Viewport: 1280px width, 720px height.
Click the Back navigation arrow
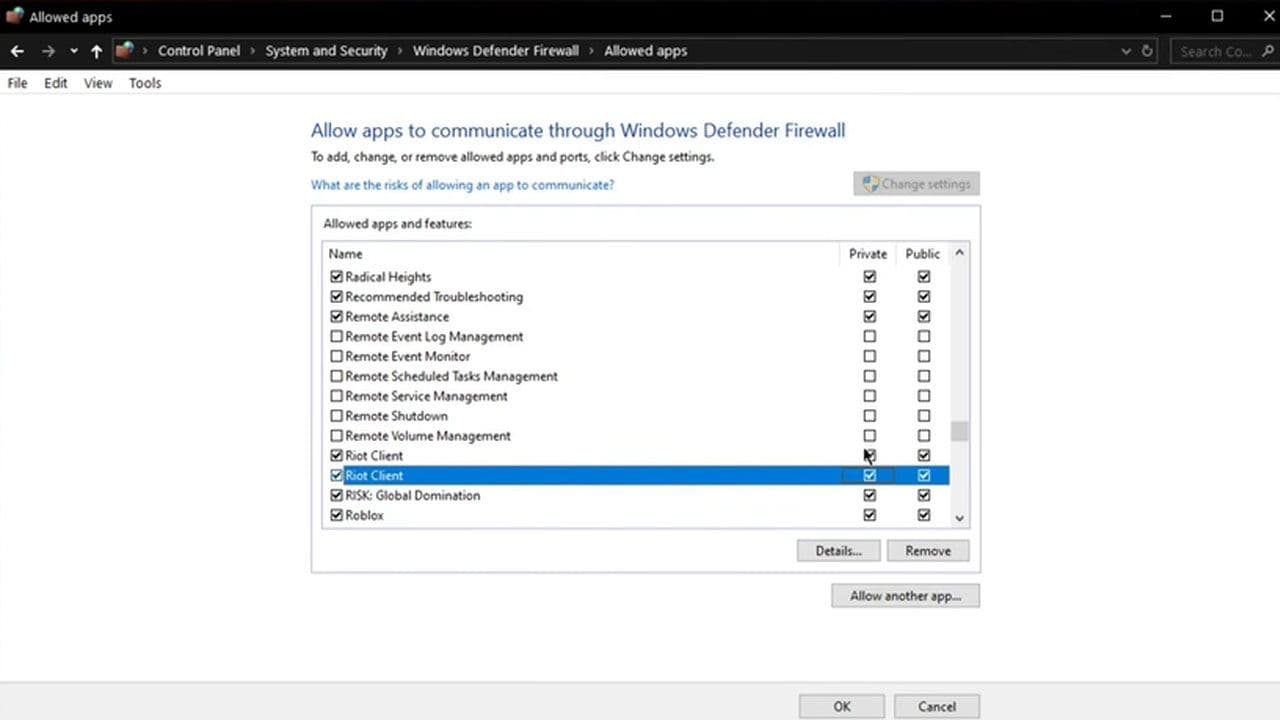[x=17, y=51]
